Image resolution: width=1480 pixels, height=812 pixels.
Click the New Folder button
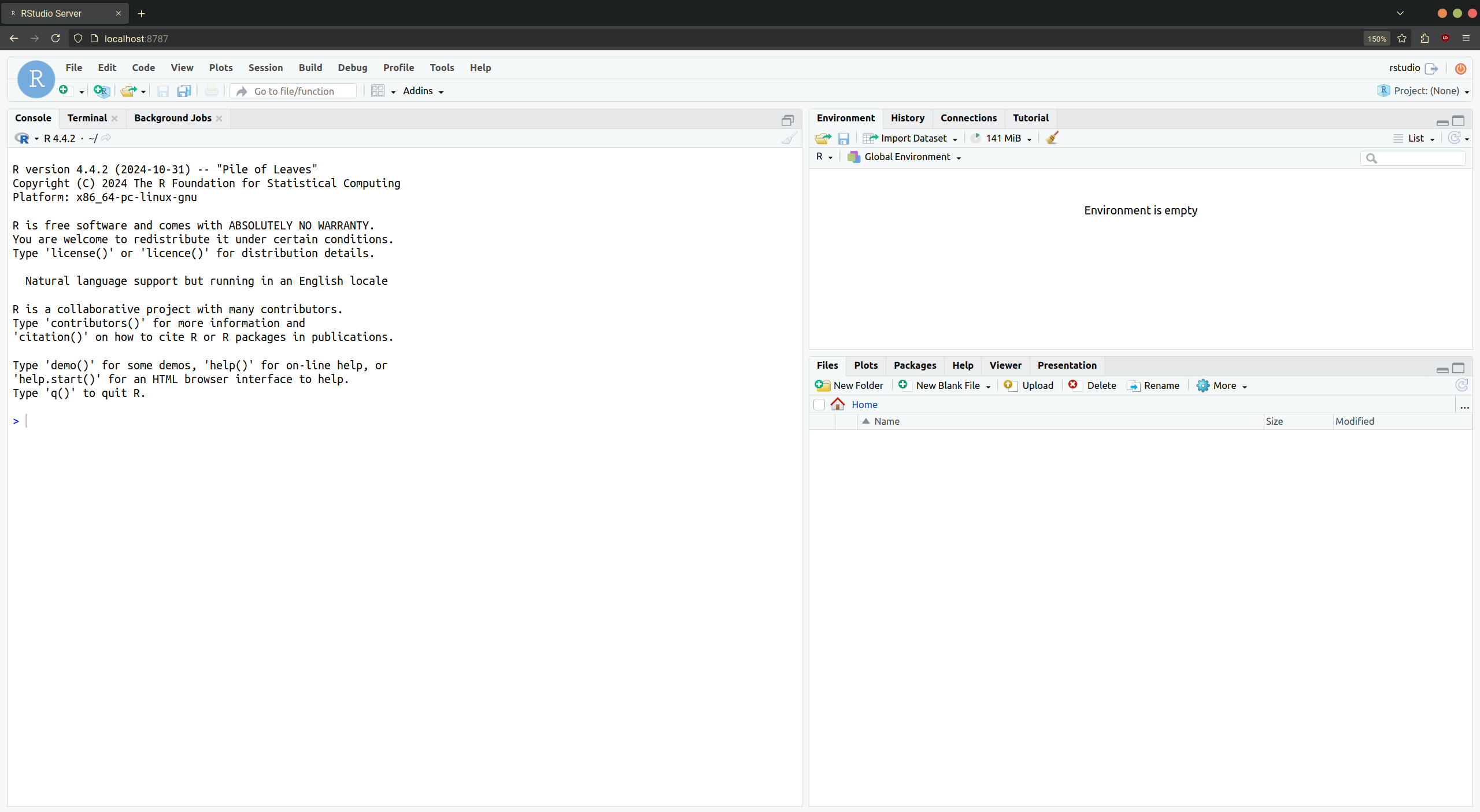849,385
